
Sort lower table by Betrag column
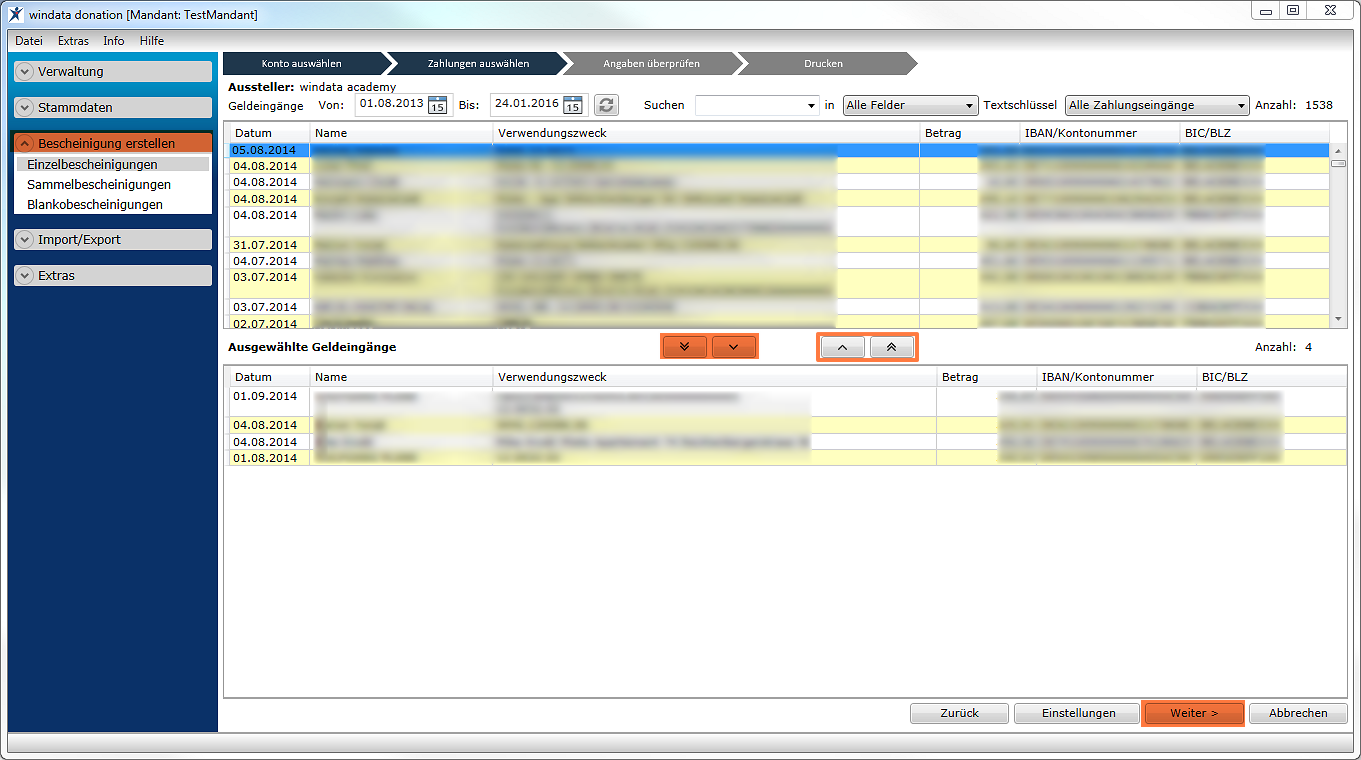point(987,377)
